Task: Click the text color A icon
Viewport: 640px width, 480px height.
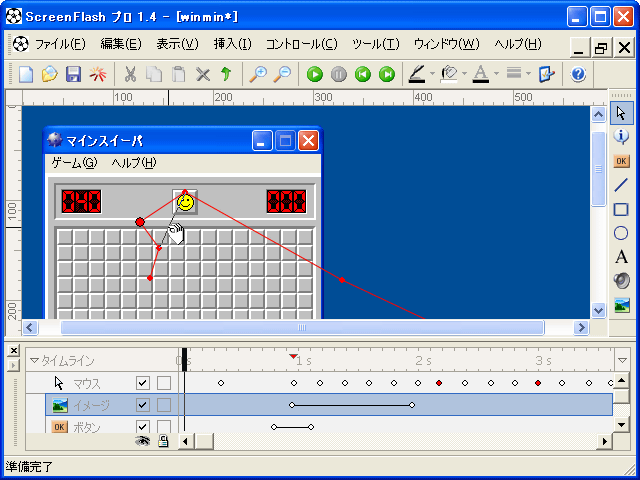Action: (x=481, y=74)
